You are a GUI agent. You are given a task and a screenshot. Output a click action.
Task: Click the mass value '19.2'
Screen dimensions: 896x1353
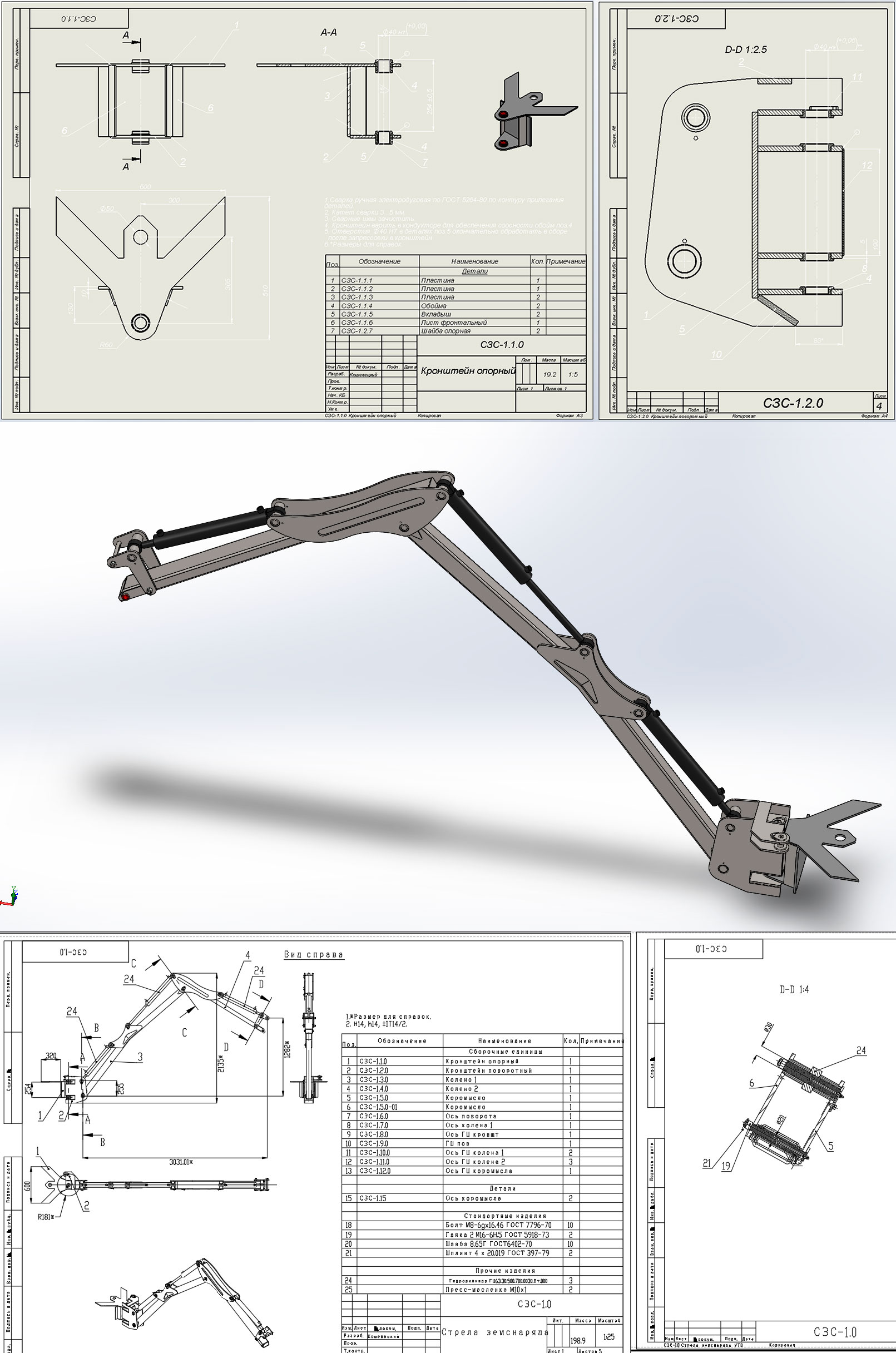pyautogui.click(x=550, y=375)
